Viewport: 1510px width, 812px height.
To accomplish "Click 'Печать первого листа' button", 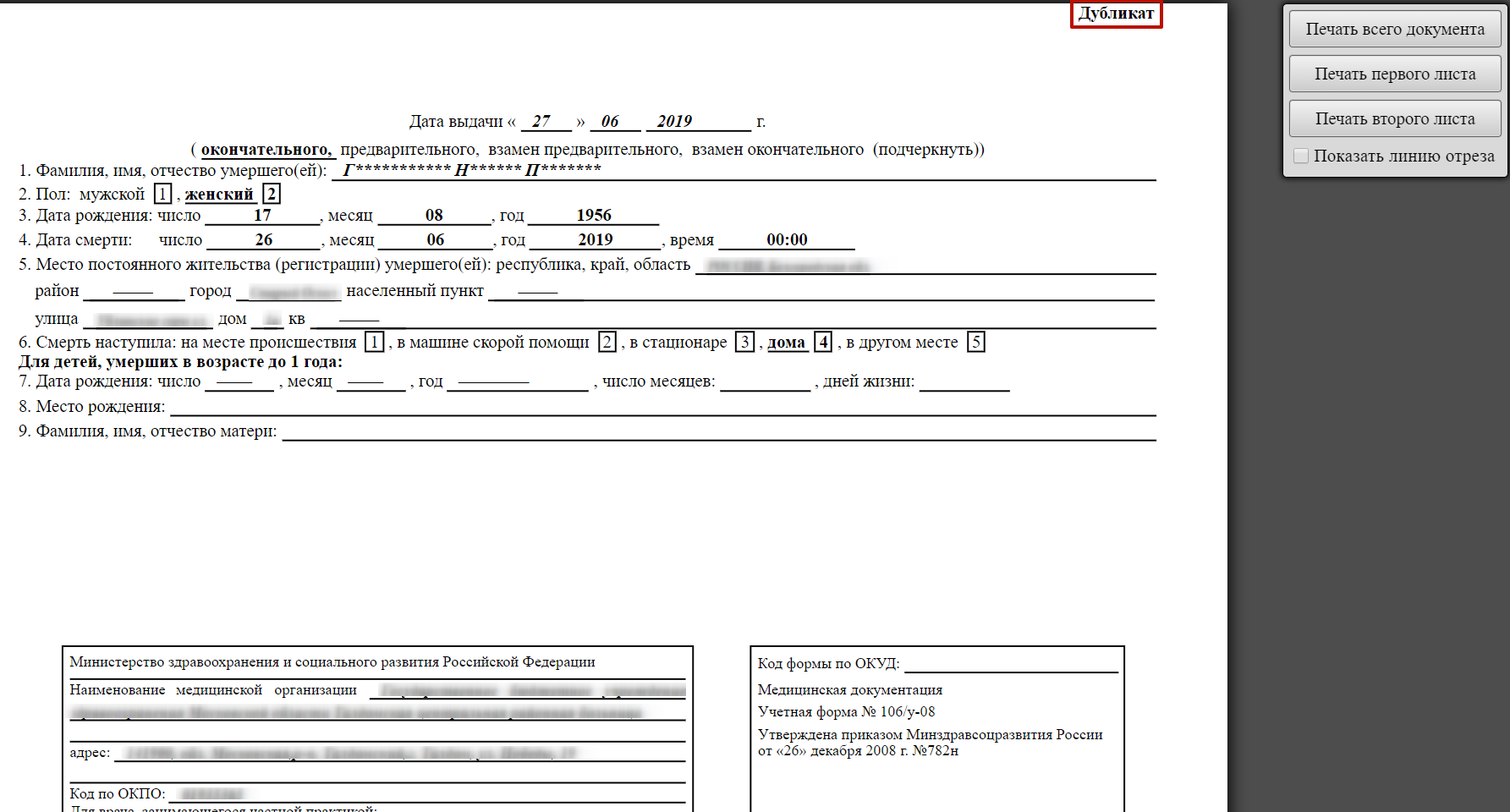I will click(x=1395, y=74).
